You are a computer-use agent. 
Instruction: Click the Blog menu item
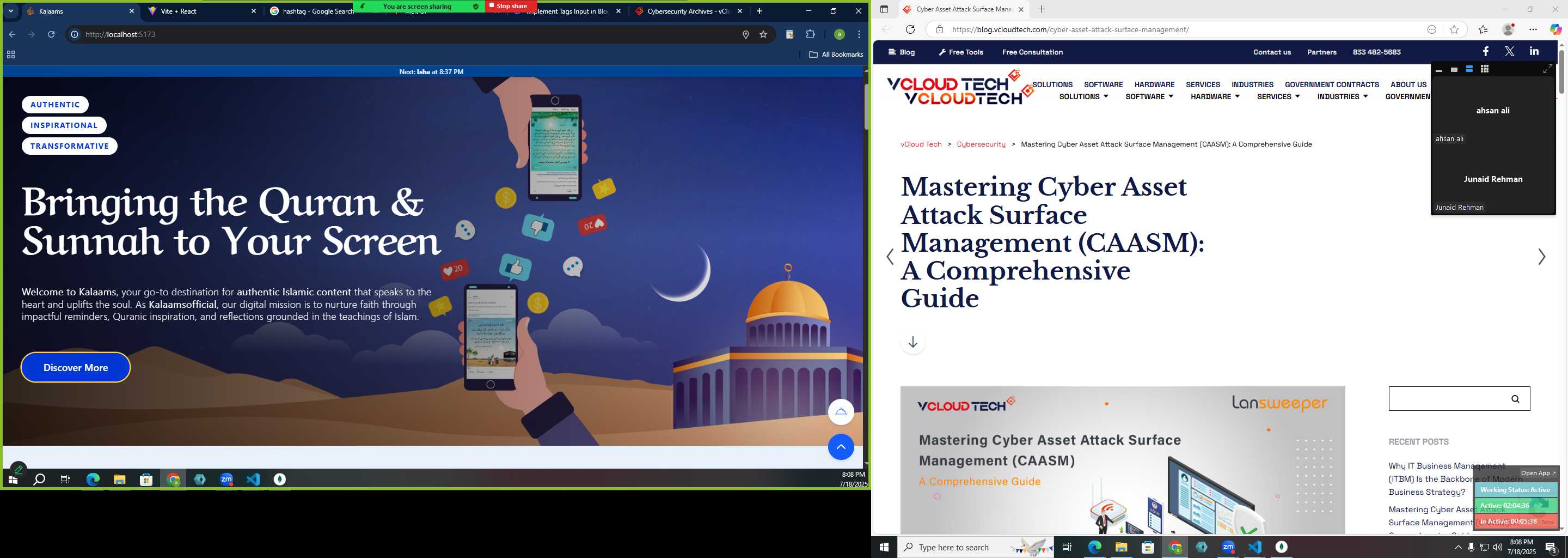902,52
